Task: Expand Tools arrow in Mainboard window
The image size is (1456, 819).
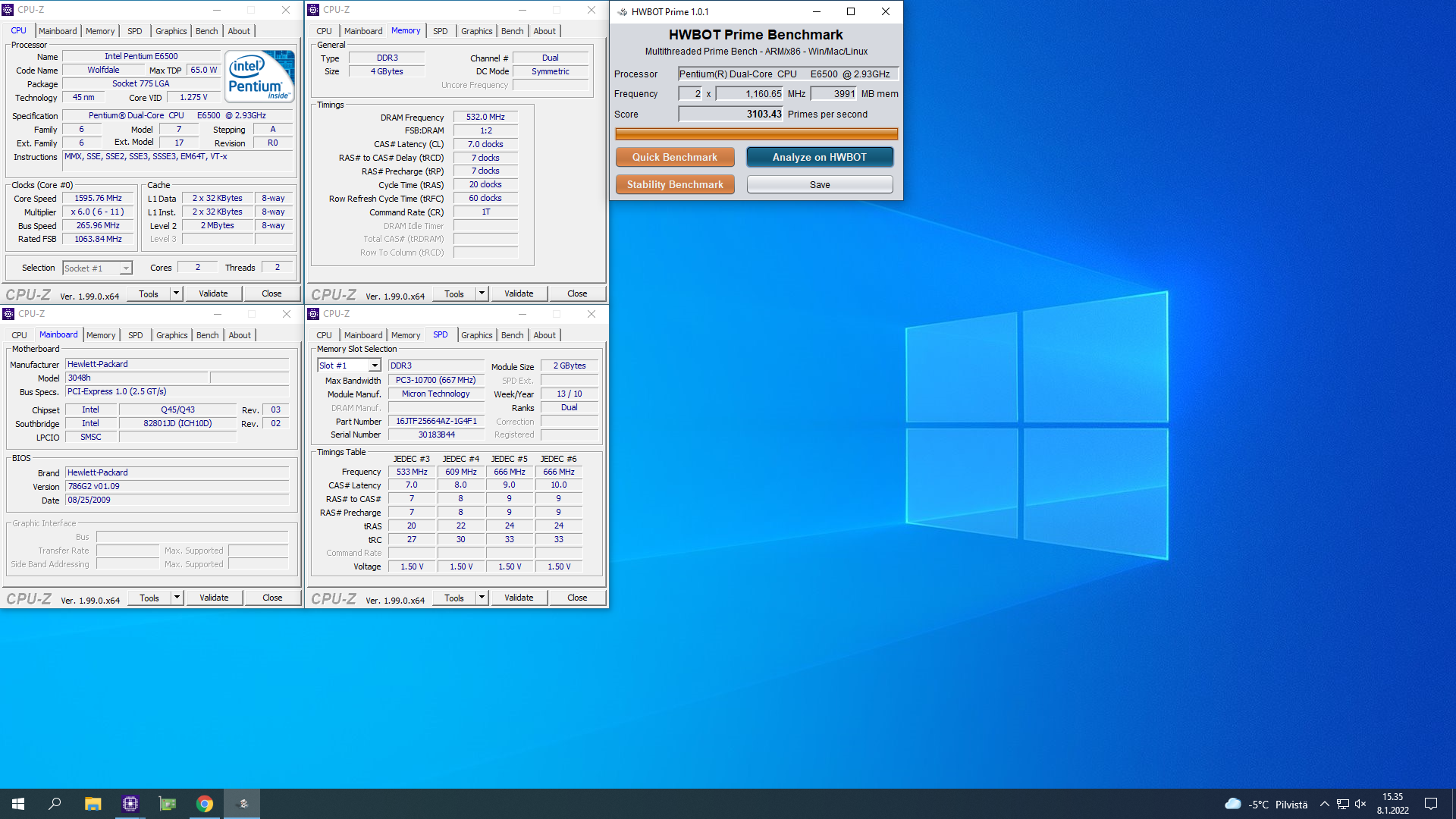Action: (x=177, y=598)
